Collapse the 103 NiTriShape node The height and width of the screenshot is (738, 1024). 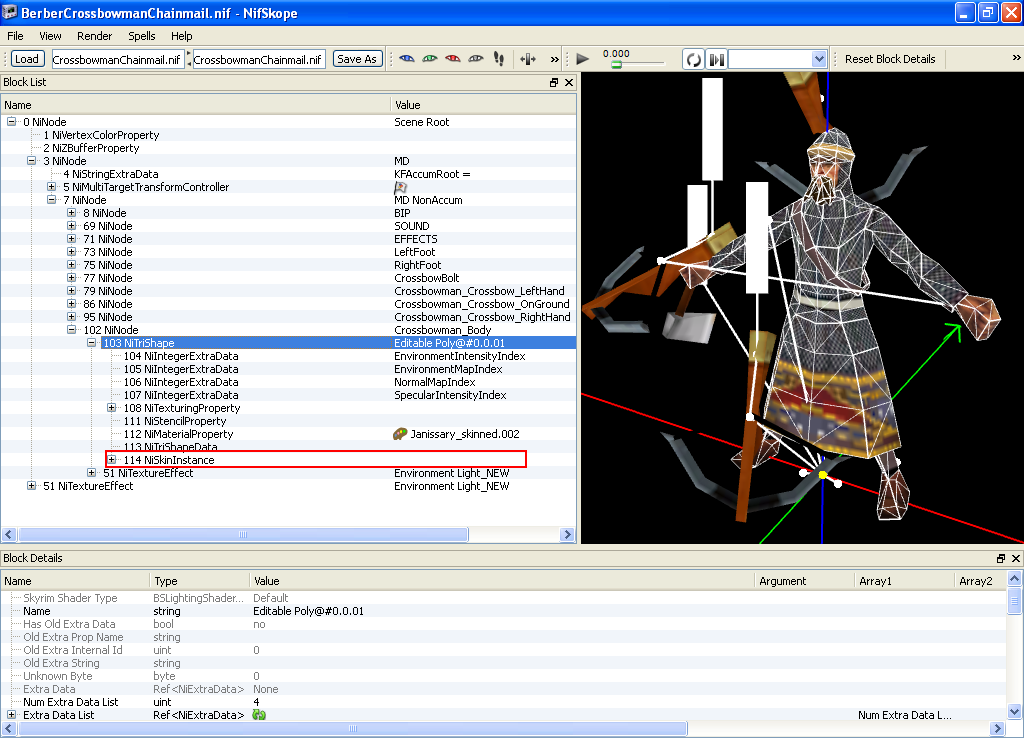pyautogui.click(x=92, y=343)
